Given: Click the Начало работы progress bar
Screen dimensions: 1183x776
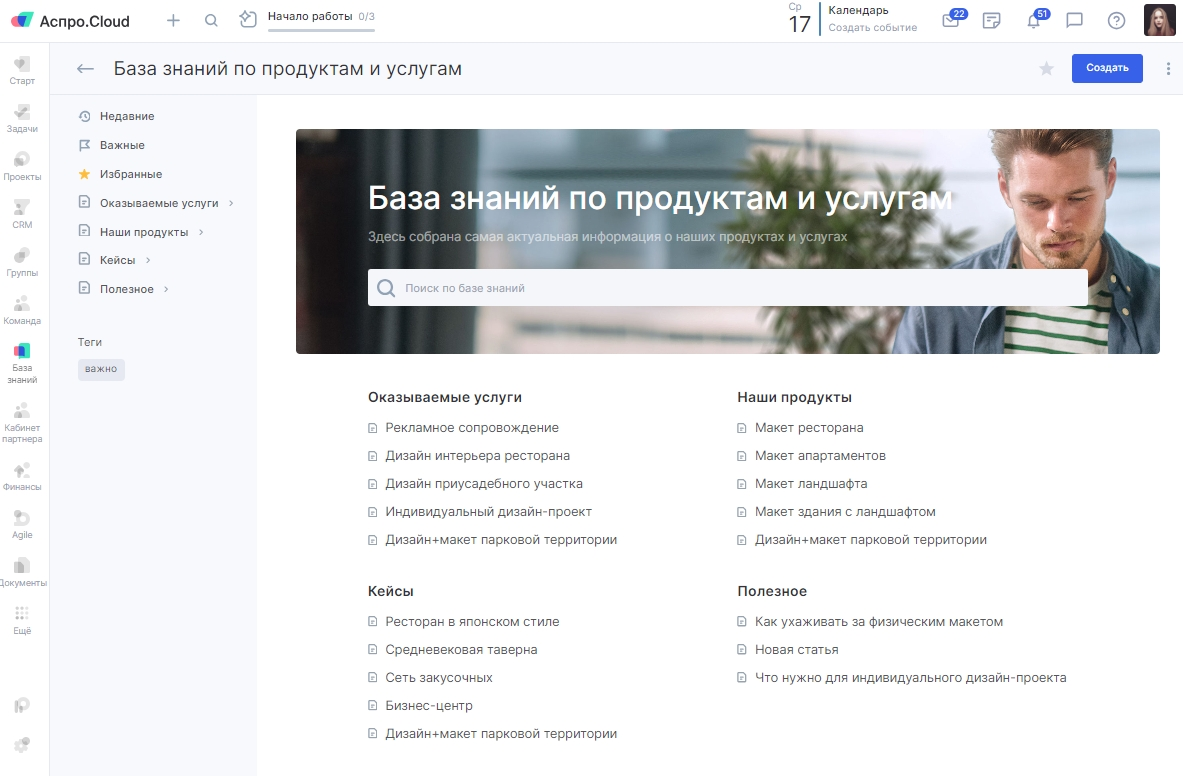Looking at the screenshot, I should point(320,30).
